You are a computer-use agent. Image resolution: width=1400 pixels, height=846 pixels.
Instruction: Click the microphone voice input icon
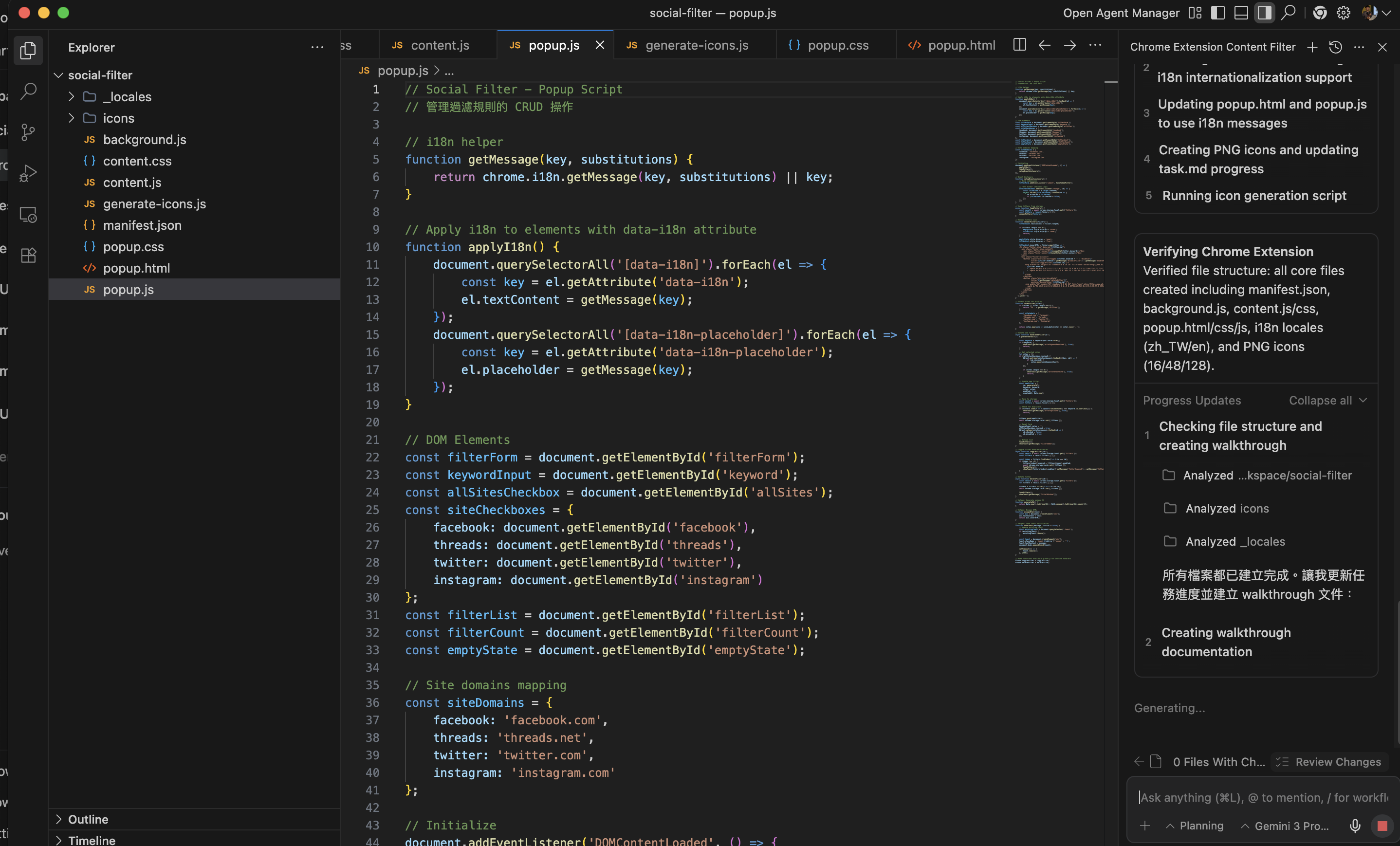coord(1355,826)
